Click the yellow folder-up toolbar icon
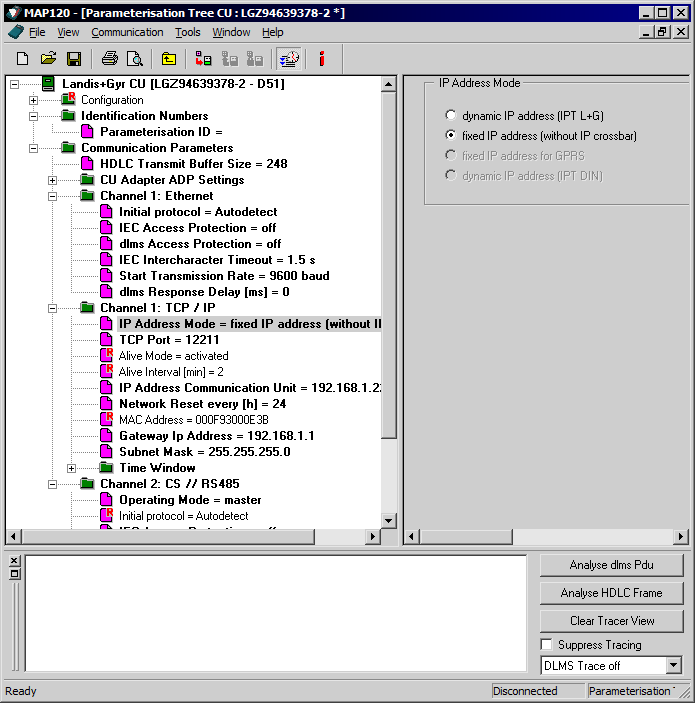Image resolution: width=695 pixels, height=703 pixels. (x=169, y=59)
